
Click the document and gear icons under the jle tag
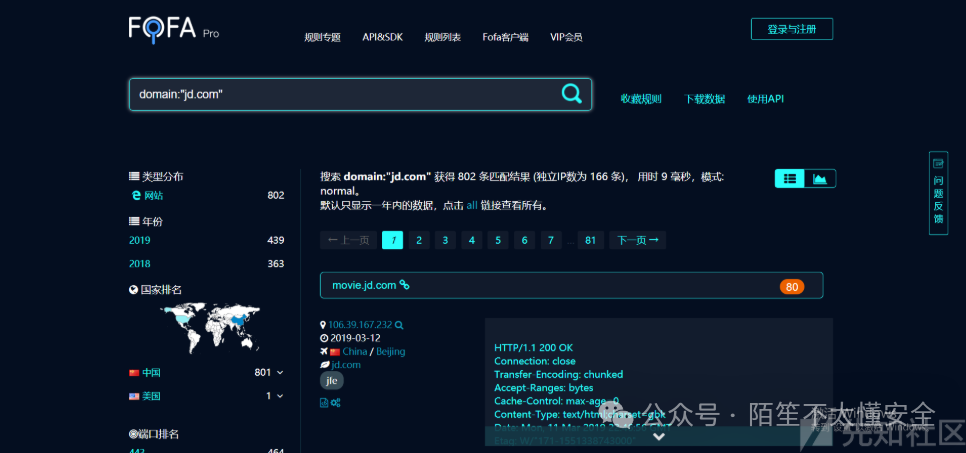[x=330, y=402]
